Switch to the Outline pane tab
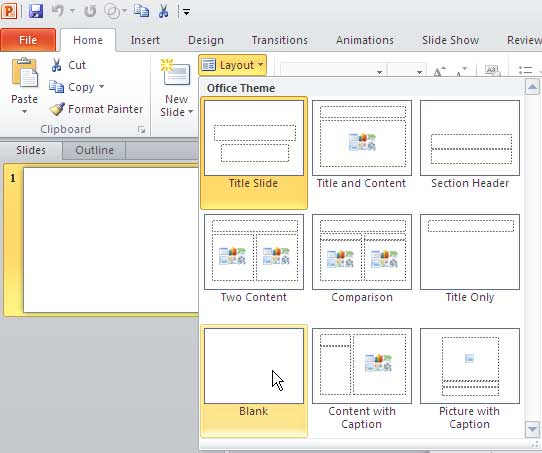 [x=94, y=150]
